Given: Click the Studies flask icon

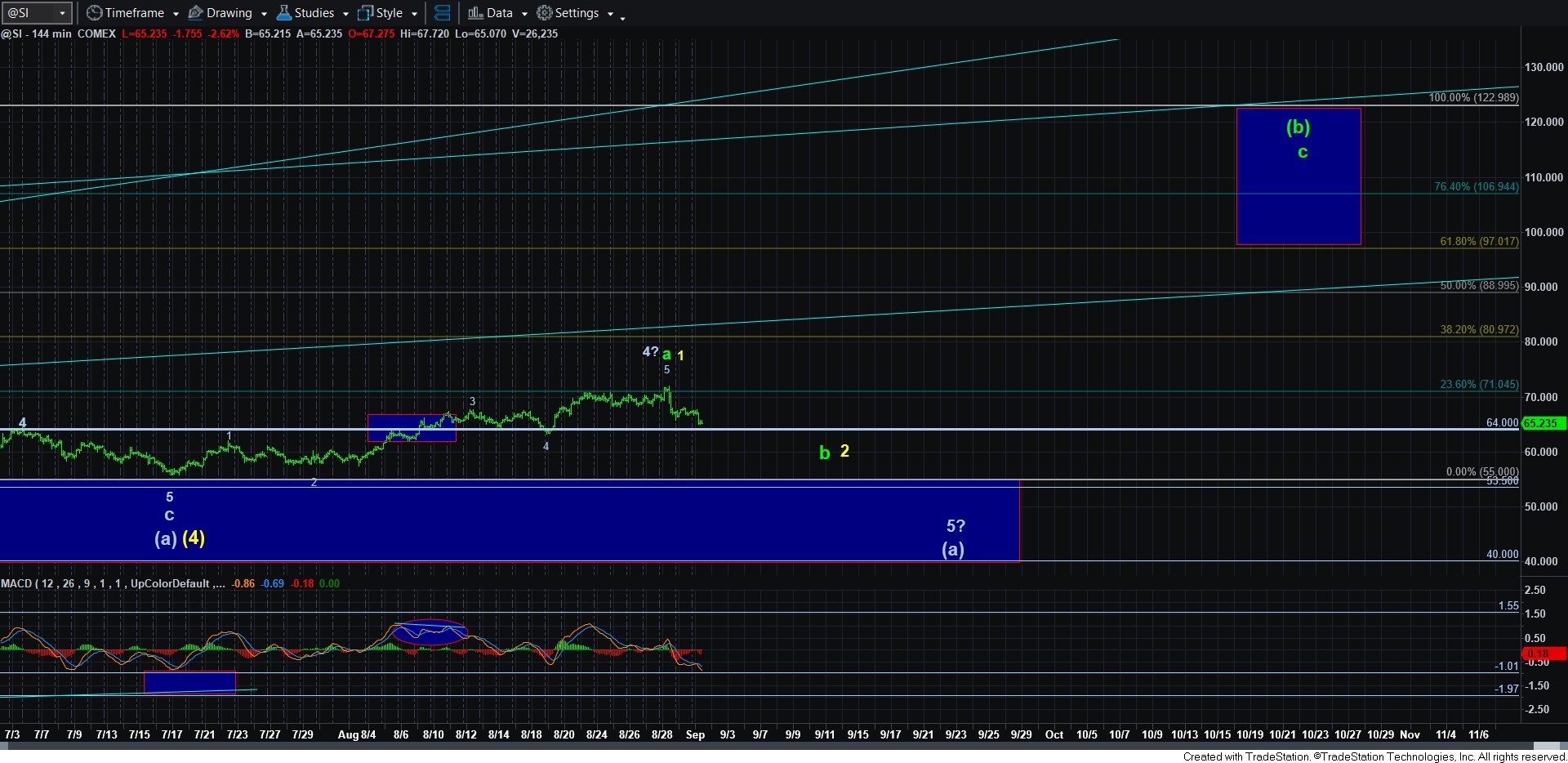Looking at the screenshot, I should (x=283, y=13).
